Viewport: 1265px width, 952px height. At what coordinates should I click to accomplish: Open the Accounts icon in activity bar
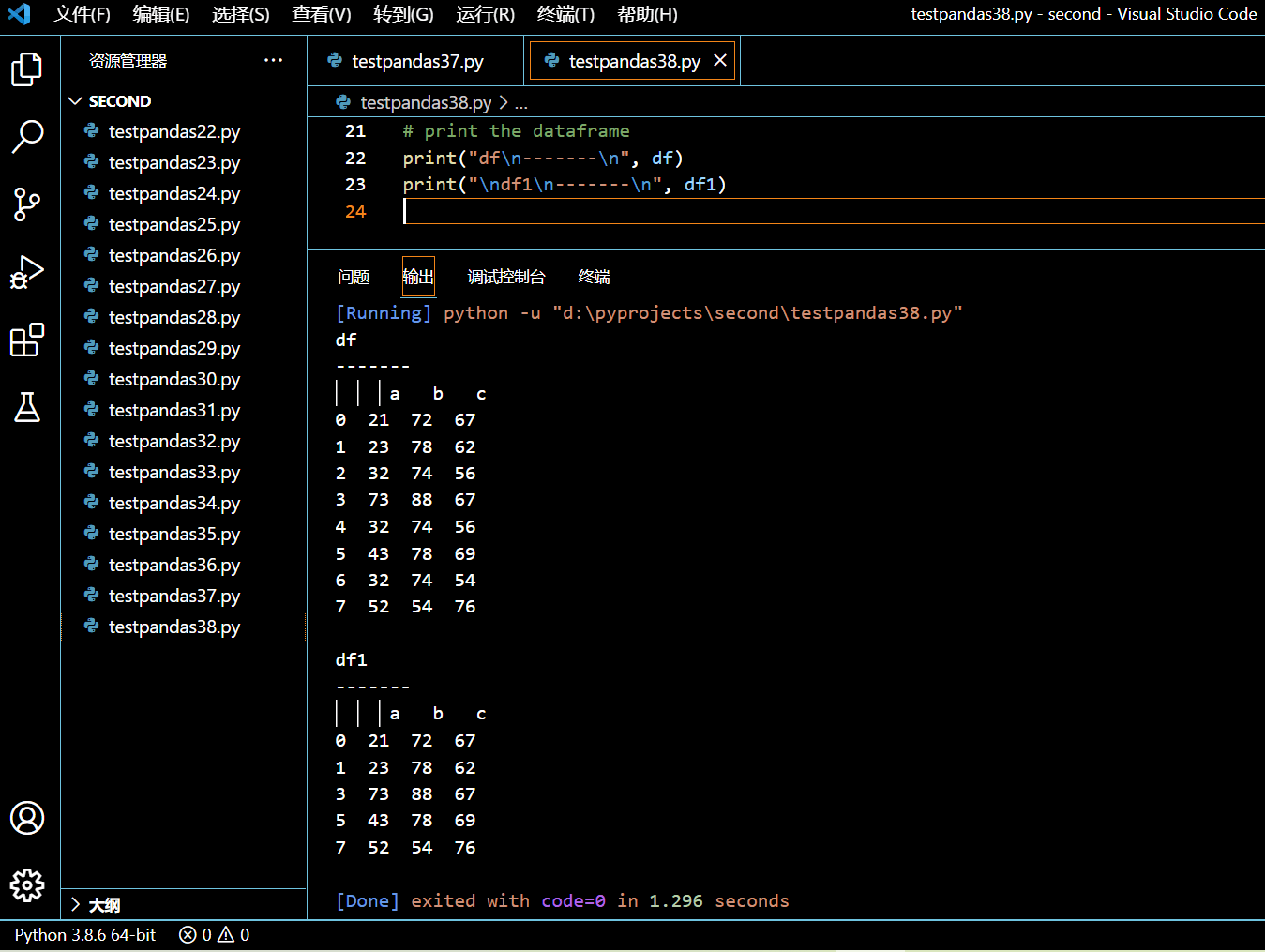coord(27,818)
